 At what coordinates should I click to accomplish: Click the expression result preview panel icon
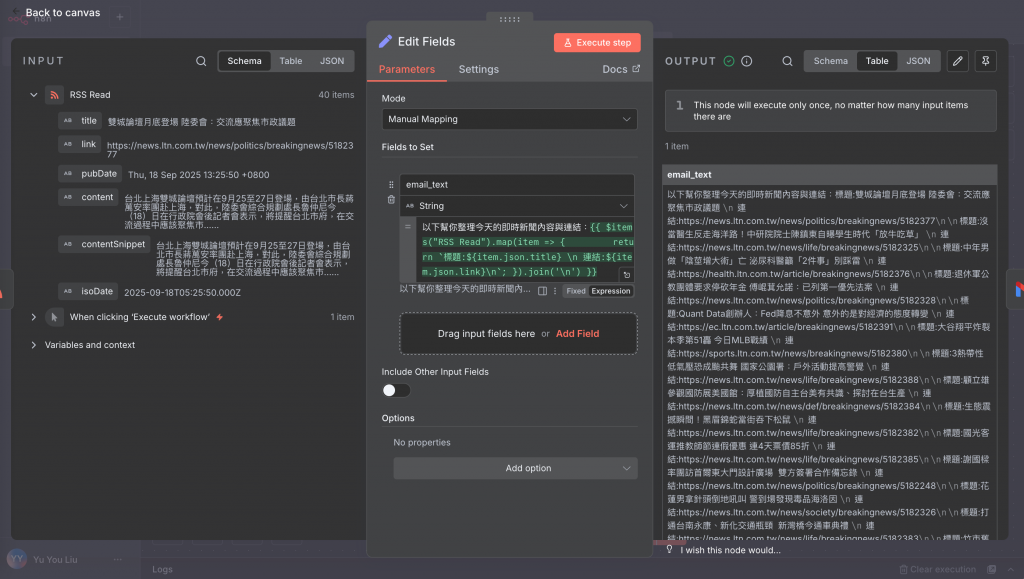tap(542, 291)
